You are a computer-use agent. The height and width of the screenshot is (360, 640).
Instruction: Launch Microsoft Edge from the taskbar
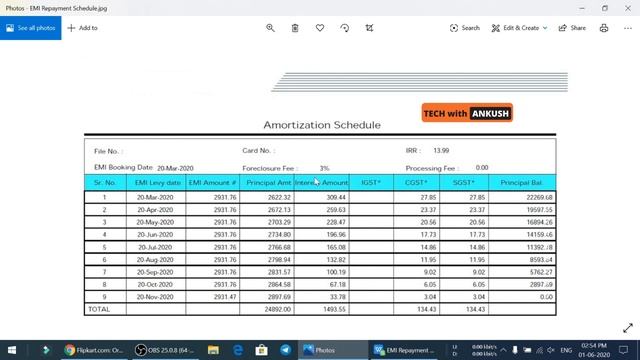click(x=238, y=350)
